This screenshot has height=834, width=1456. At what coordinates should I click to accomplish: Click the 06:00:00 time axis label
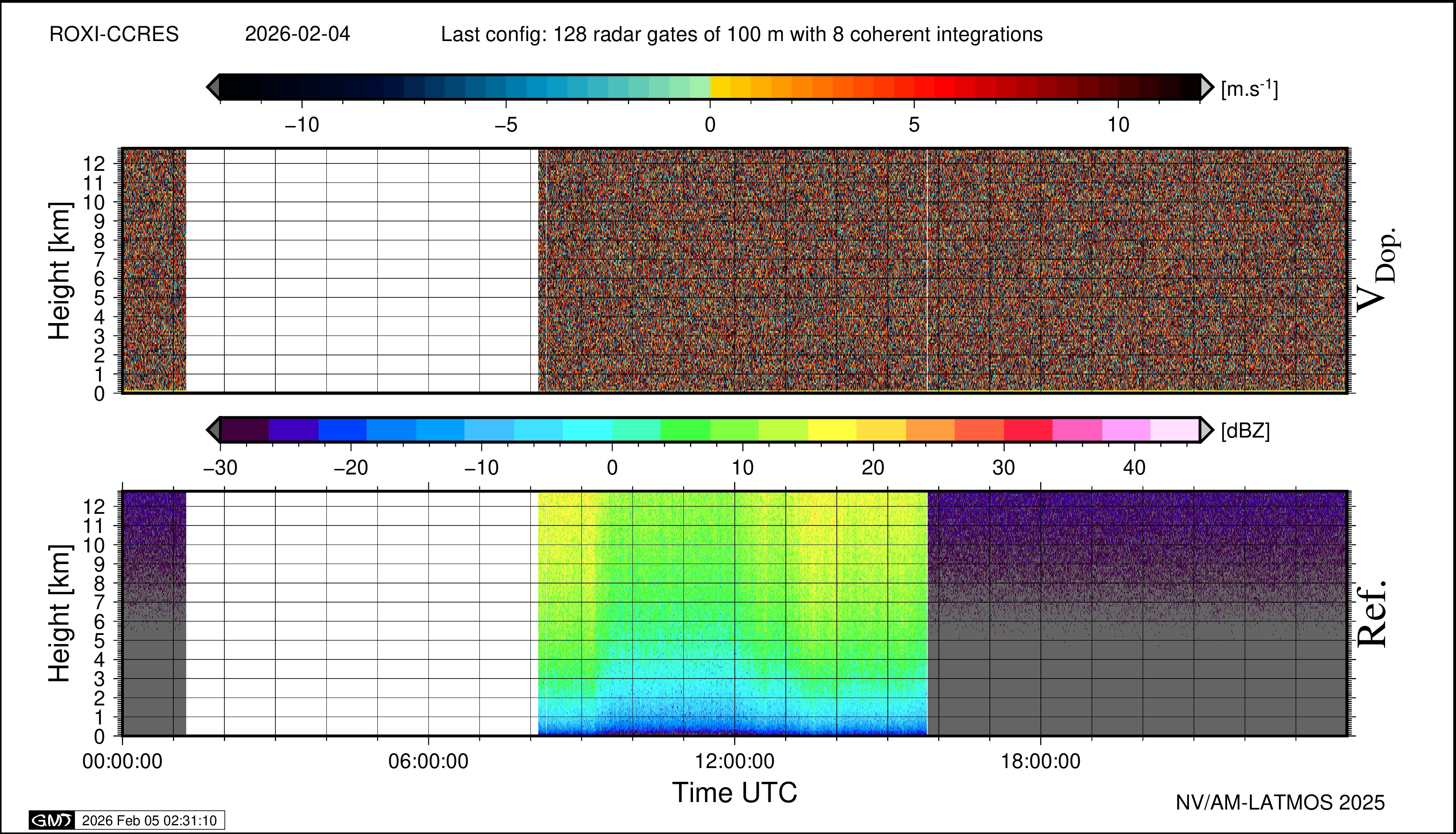(x=428, y=762)
